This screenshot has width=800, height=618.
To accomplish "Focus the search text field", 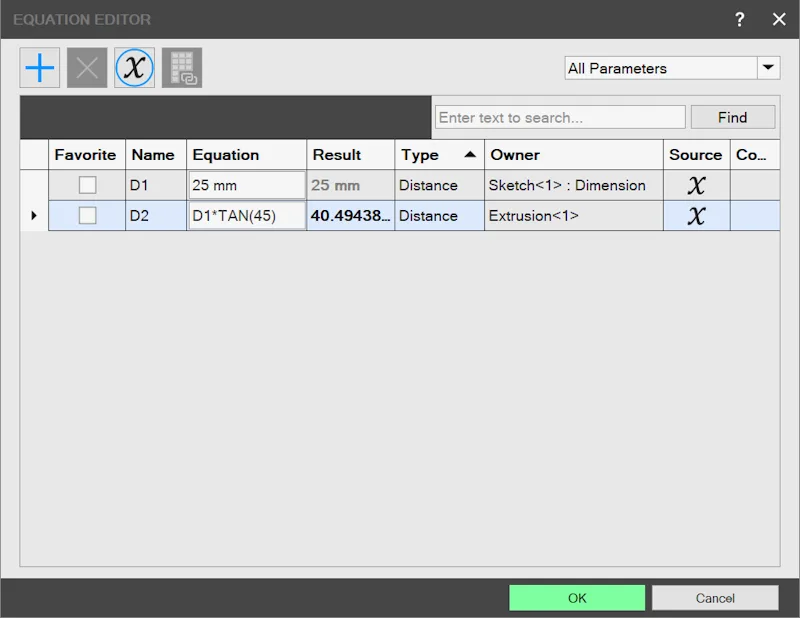I will 560,117.
